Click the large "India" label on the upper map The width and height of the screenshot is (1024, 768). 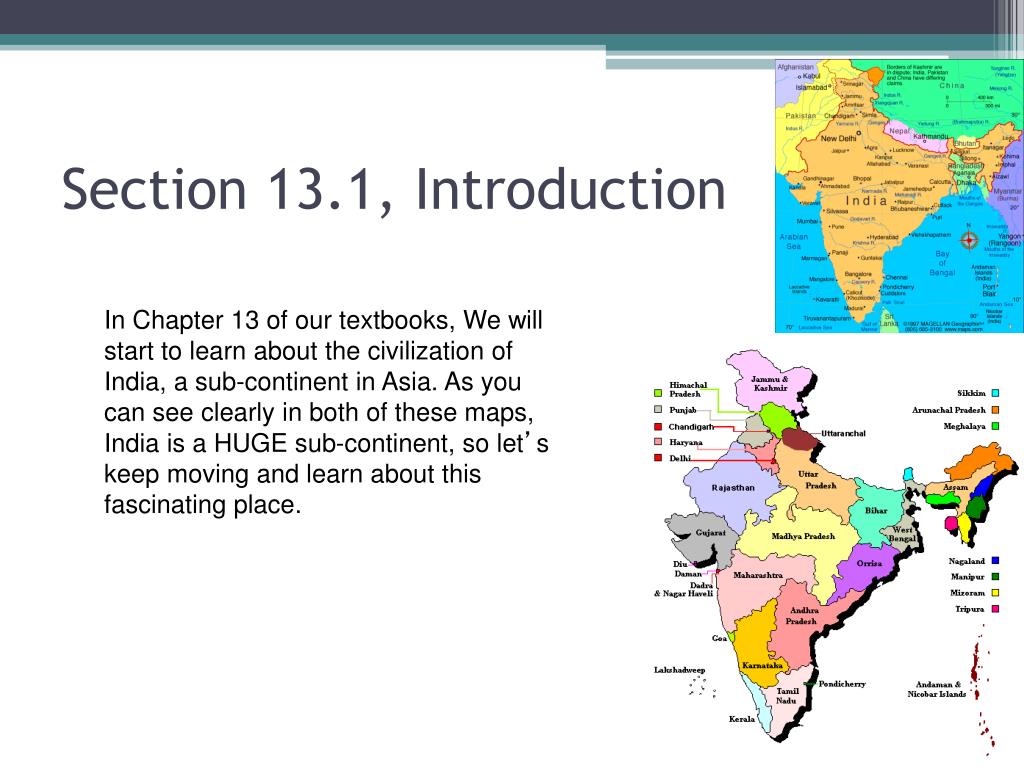point(867,200)
